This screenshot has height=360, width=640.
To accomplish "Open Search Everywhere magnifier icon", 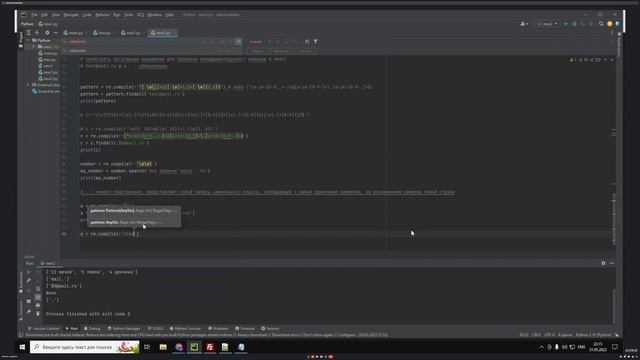I will [601, 24].
